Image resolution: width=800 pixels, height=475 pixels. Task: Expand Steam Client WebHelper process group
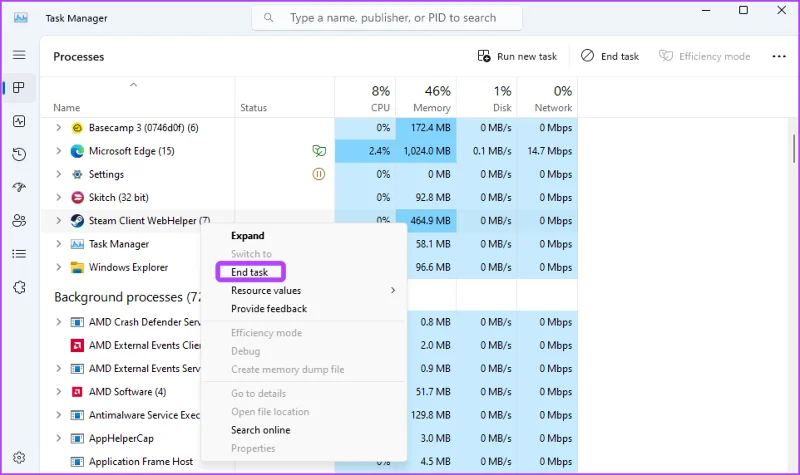tap(58, 221)
